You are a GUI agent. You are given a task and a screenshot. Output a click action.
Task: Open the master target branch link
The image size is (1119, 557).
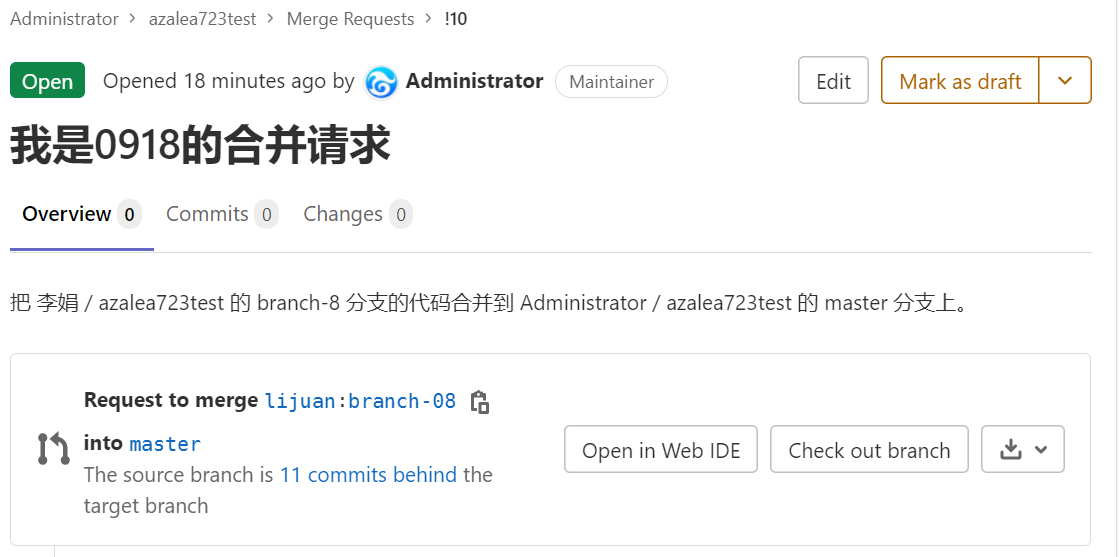point(165,444)
